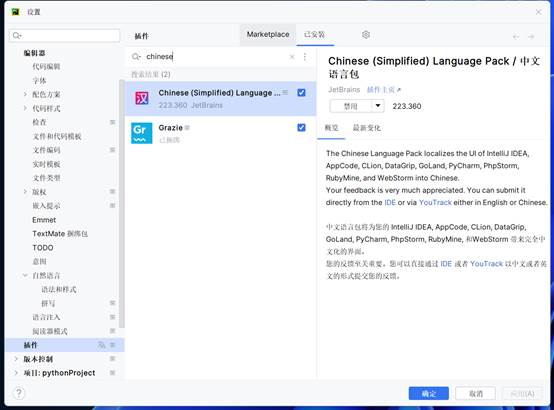The width and height of the screenshot is (554, 410).
Task: Focus the settings search field
Action: pyautogui.click(x=65, y=35)
